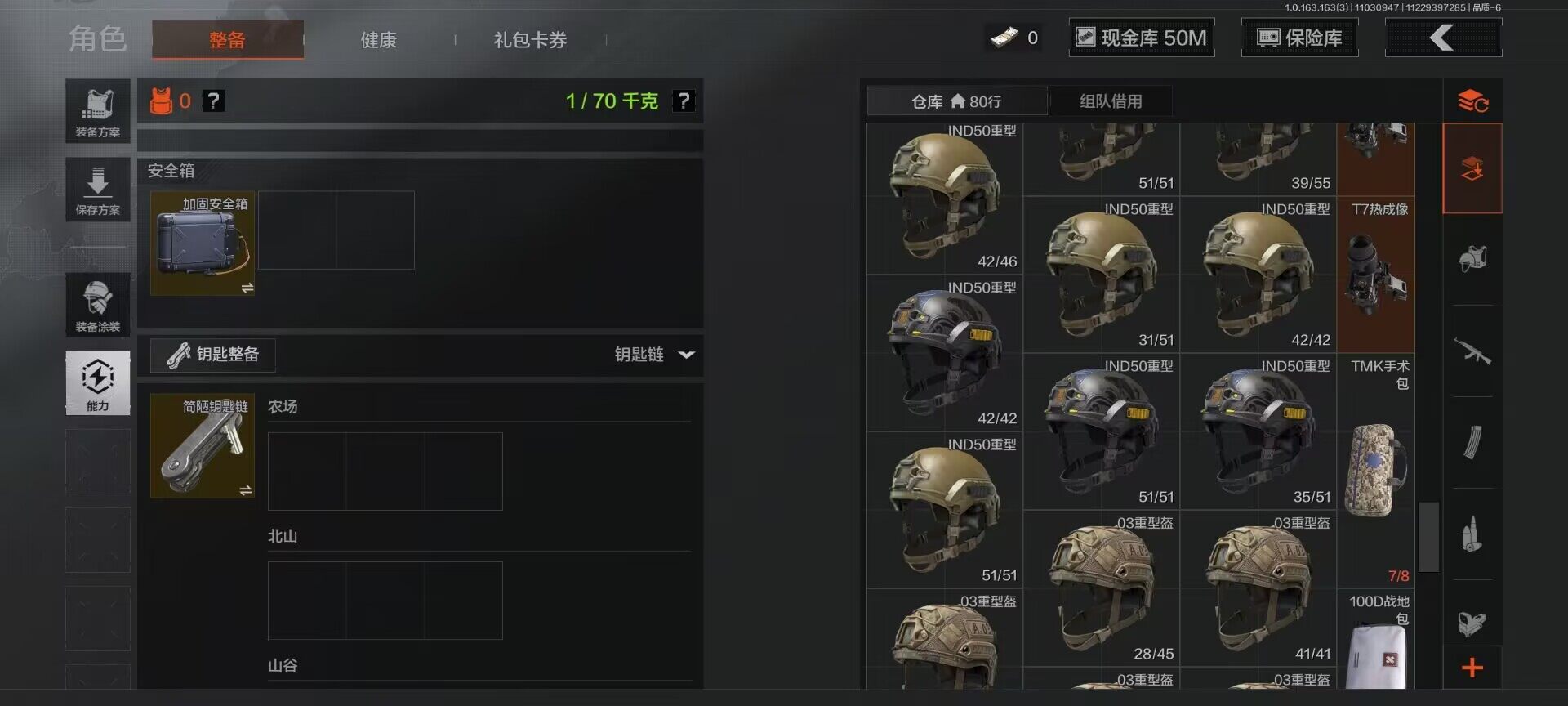Viewport: 1568px width, 706px height.
Task: Filter warehouse by magazine icon
Action: (x=1472, y=443)
